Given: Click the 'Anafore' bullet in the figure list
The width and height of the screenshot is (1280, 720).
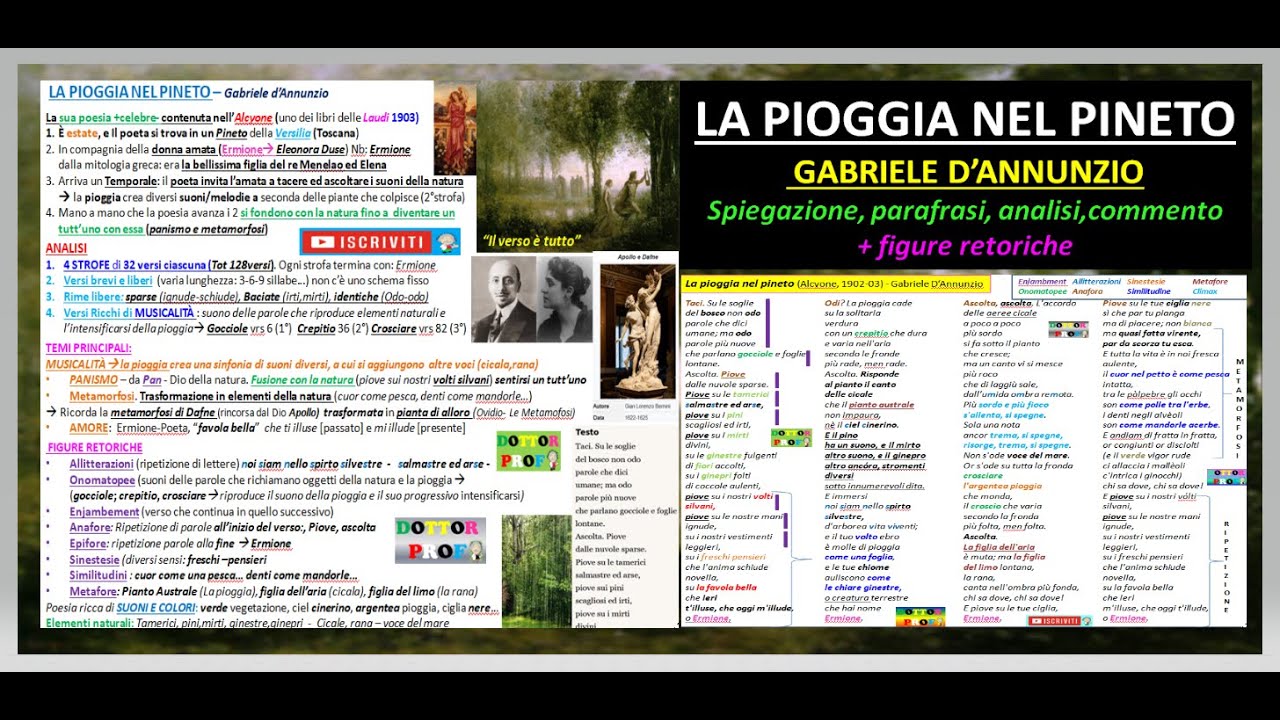Looking at the screenshot, I should click(x=92, y=527).
